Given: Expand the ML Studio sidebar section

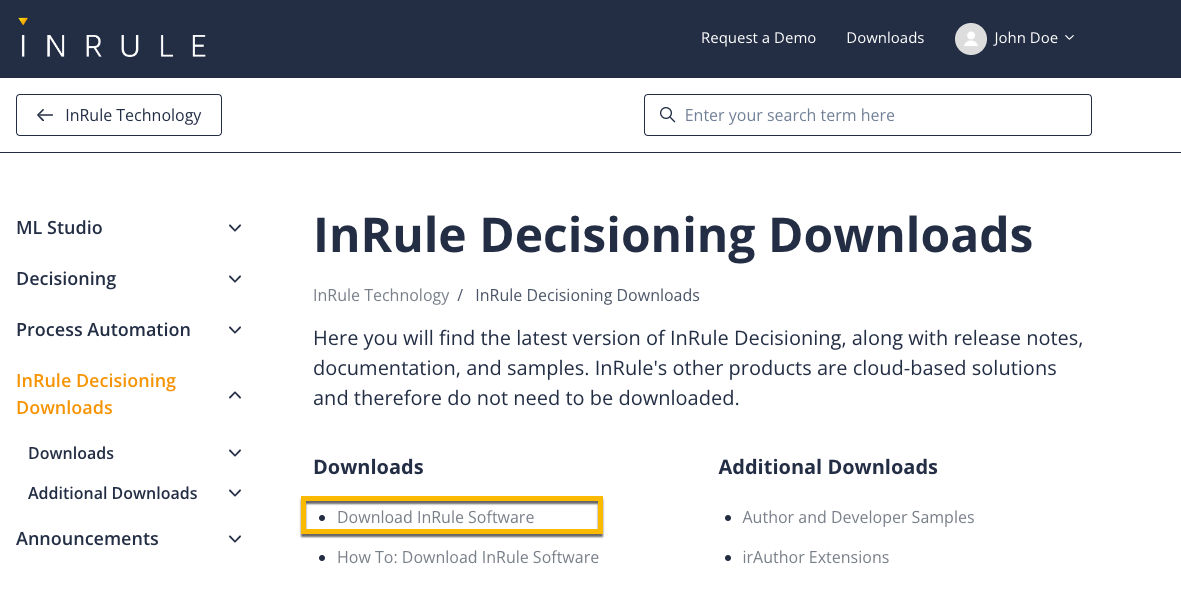Looking at the screenshot, I should pyautogui.click(x=234, y=227).
